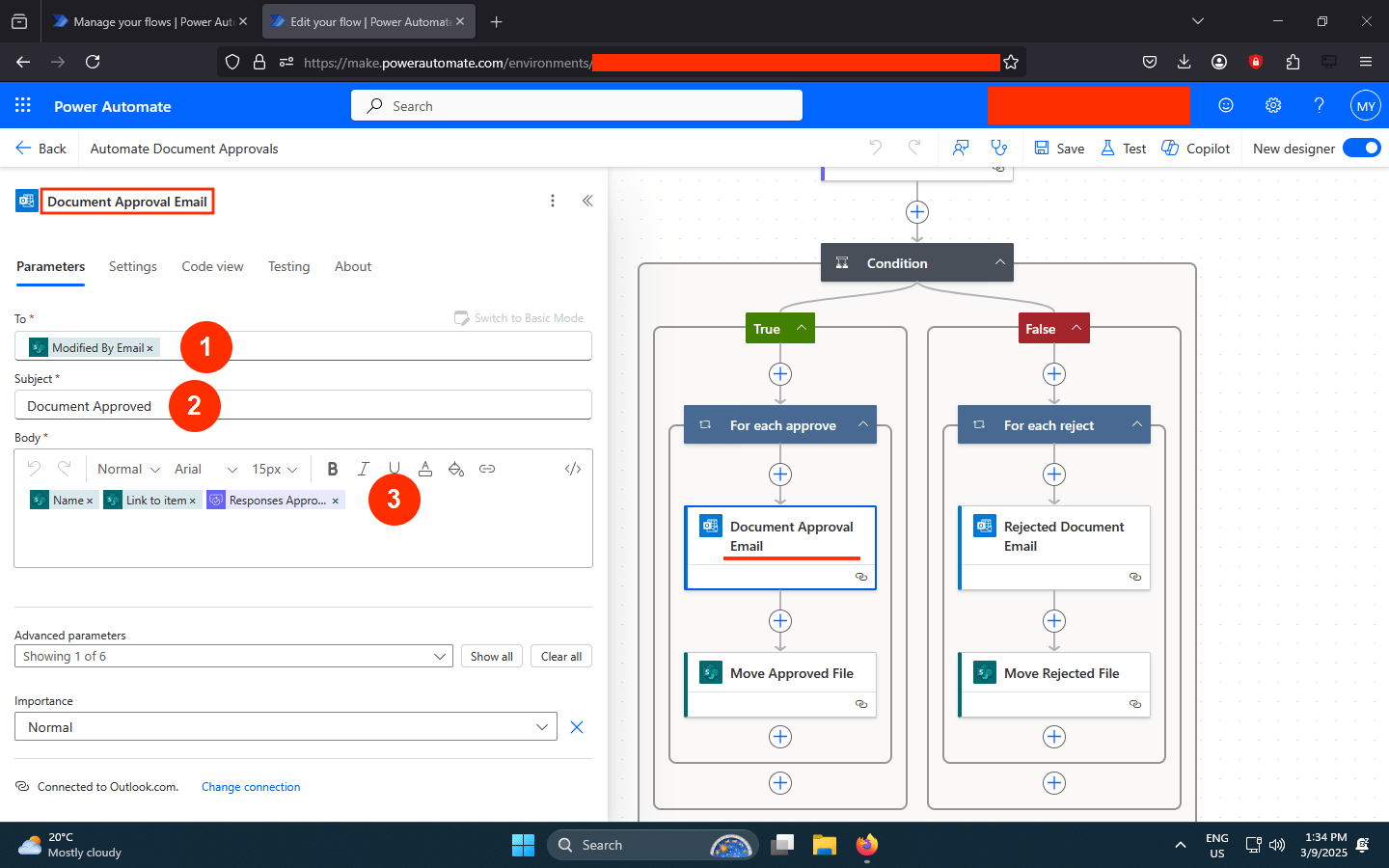The image size is (1389, 868).
Task: Run the flow checker stethoscope icon
Action: click(x=999, y=148)
